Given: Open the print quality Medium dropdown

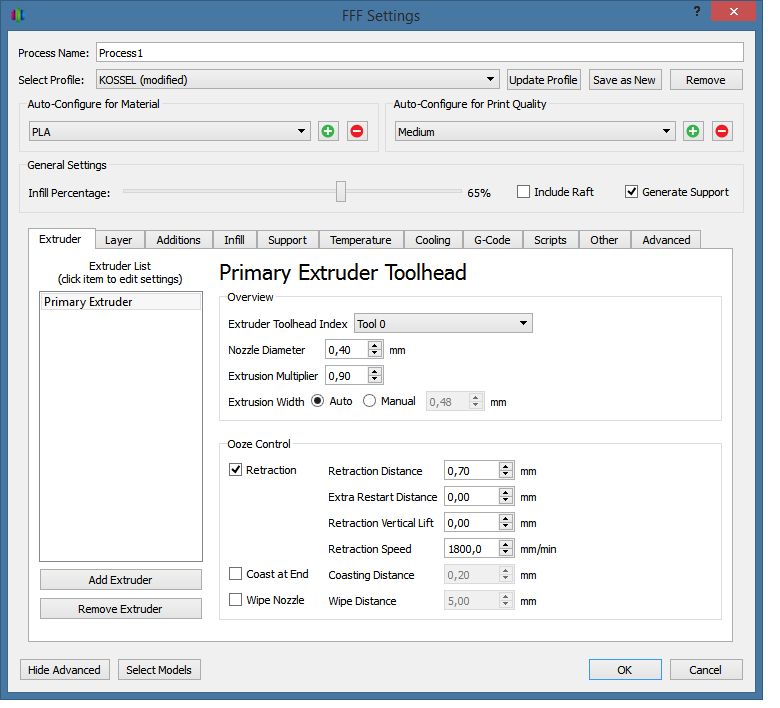Looking at the screenshot, I should tap(535, 132).
